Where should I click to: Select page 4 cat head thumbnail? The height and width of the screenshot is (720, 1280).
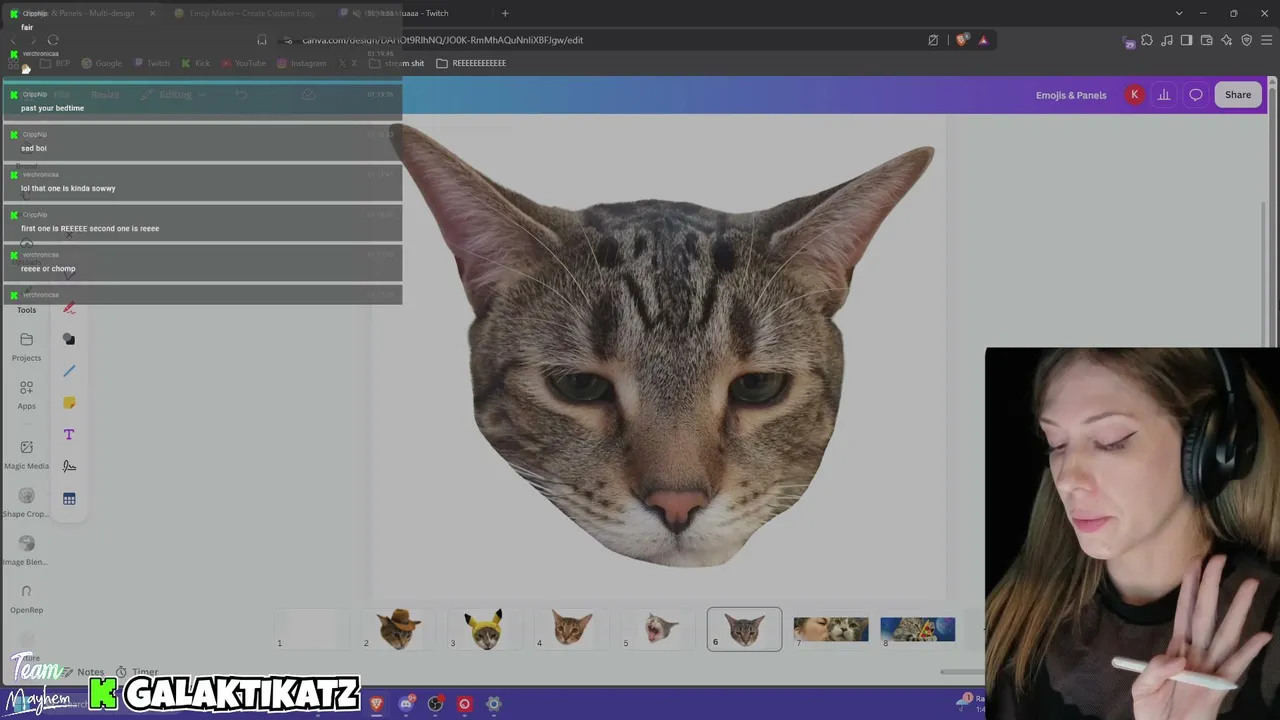point(572,629)
